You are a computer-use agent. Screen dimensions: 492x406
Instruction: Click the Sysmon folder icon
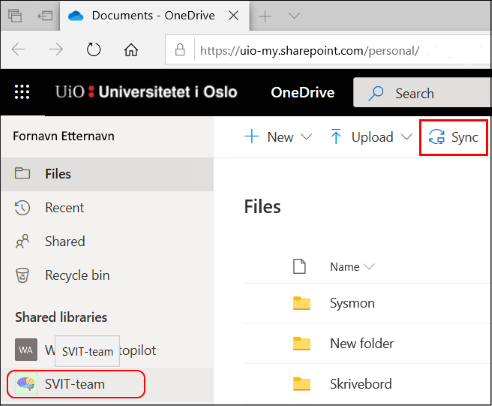[x=301, y=303]
